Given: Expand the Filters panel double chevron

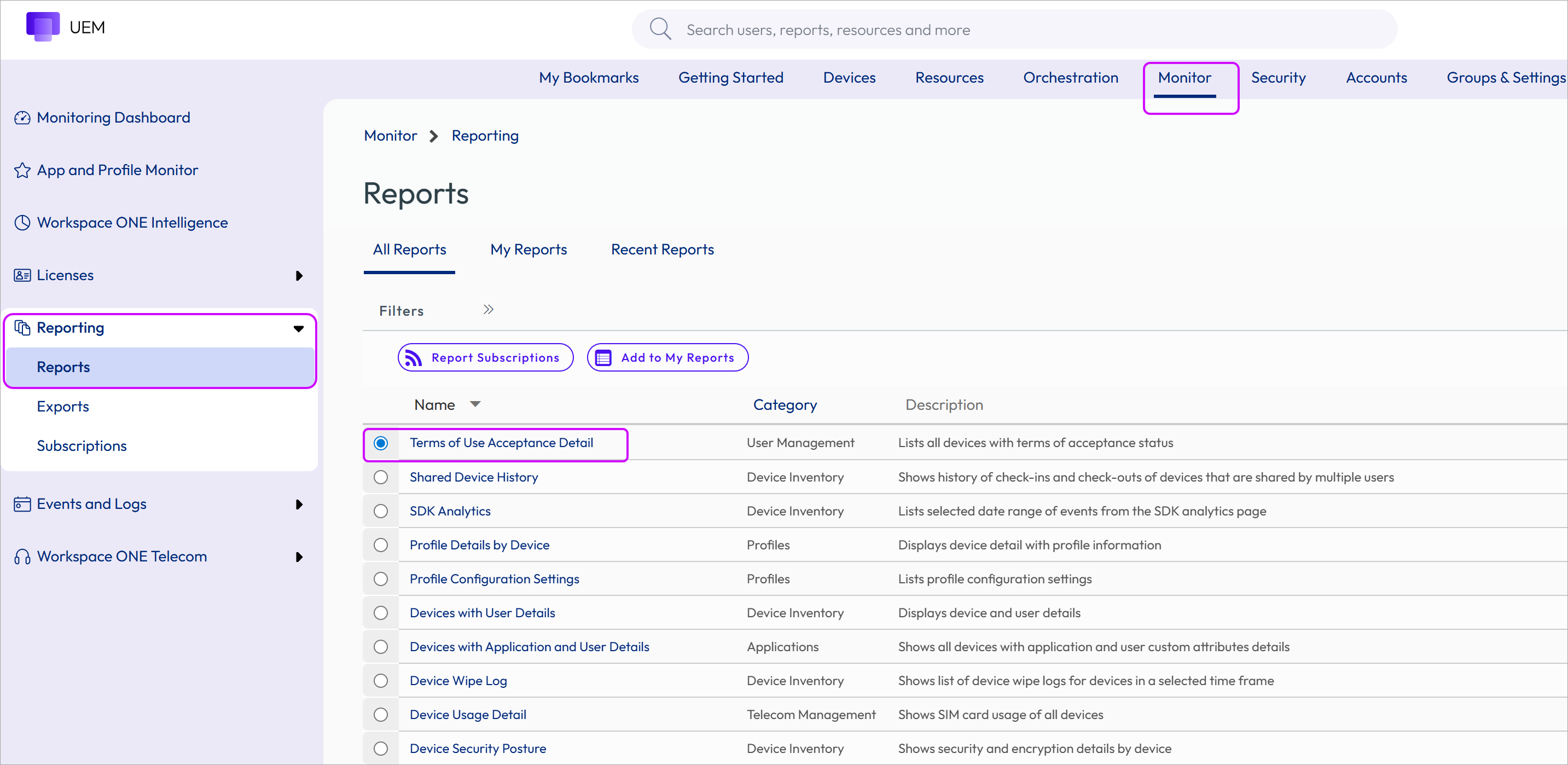Looking at the screenshot, I should (x=488, y=310).
